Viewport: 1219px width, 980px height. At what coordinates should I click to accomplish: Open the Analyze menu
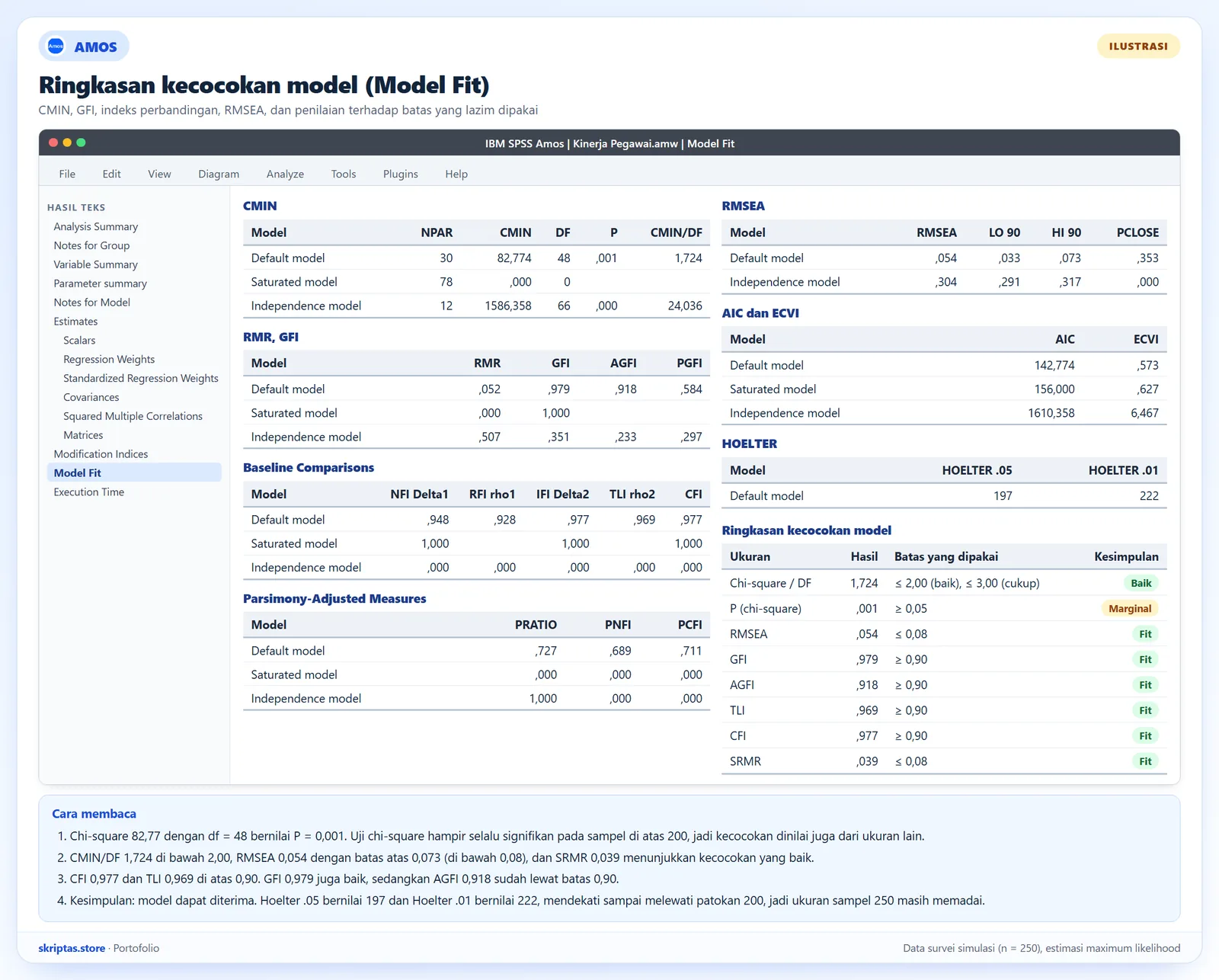[x=285, y=174]
